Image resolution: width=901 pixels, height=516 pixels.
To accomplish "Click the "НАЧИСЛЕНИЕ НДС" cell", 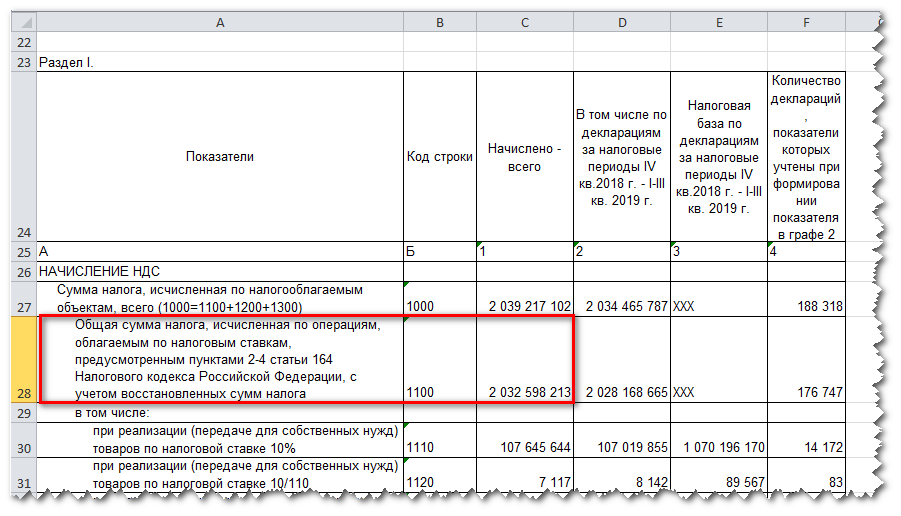I will pos(220,272).
